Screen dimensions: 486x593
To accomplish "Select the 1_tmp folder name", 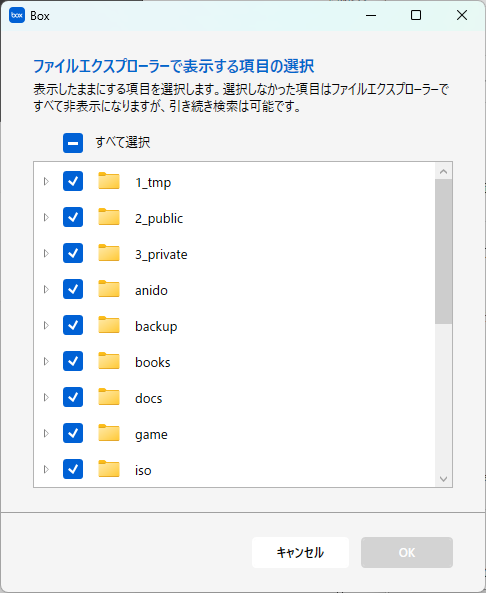I will click(153, 182).
